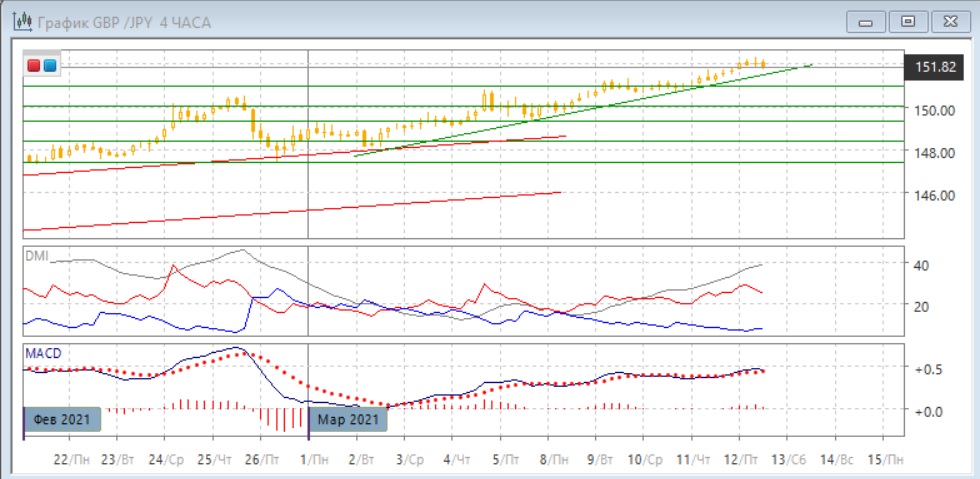Click the 150.00 level on price axis
The height and width of the screenshot is (479, 980).
pyautogui.click(x=935, y=110)
